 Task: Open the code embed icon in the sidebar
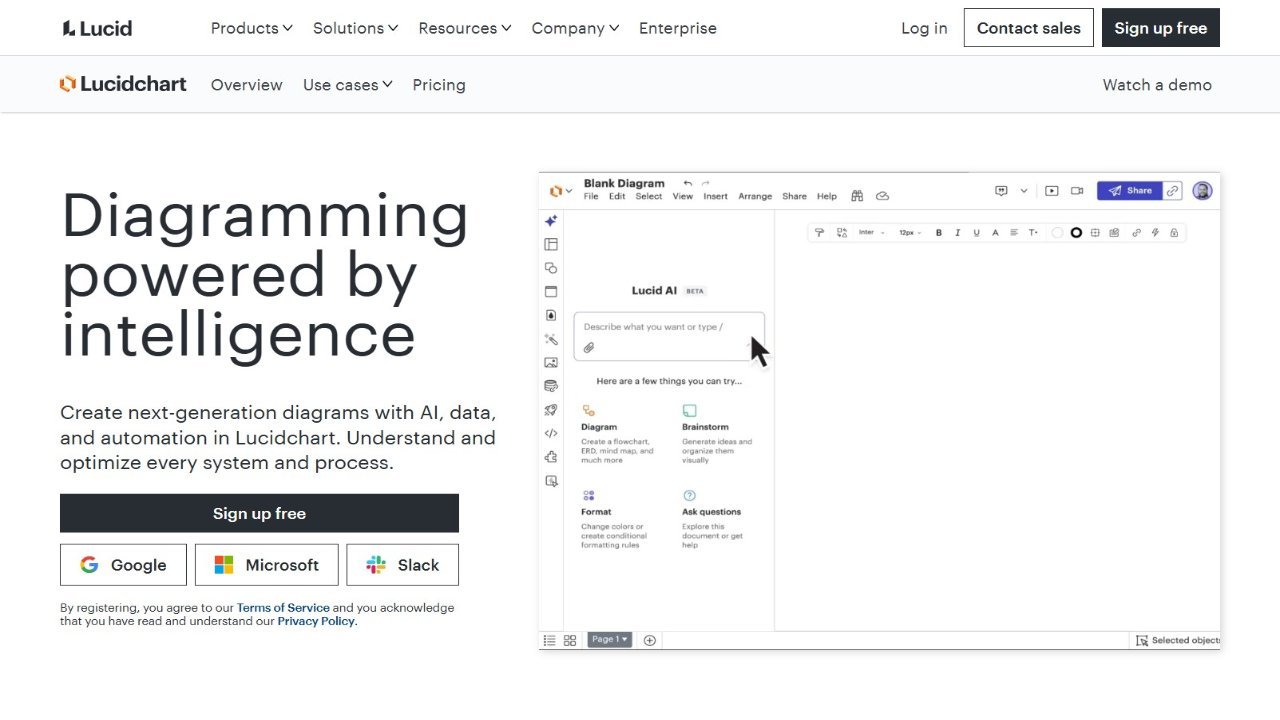pos(551,433)
